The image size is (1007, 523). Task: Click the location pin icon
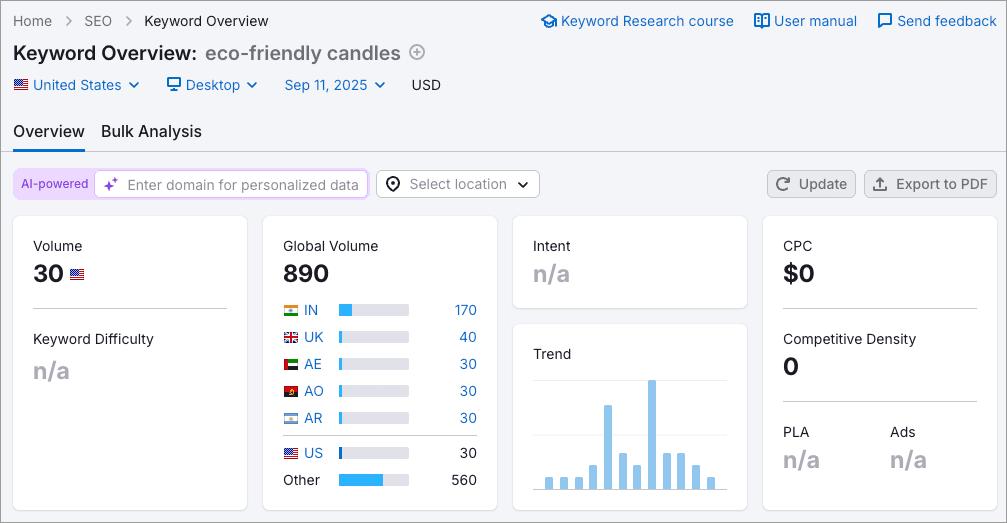(x=393, y=184)
